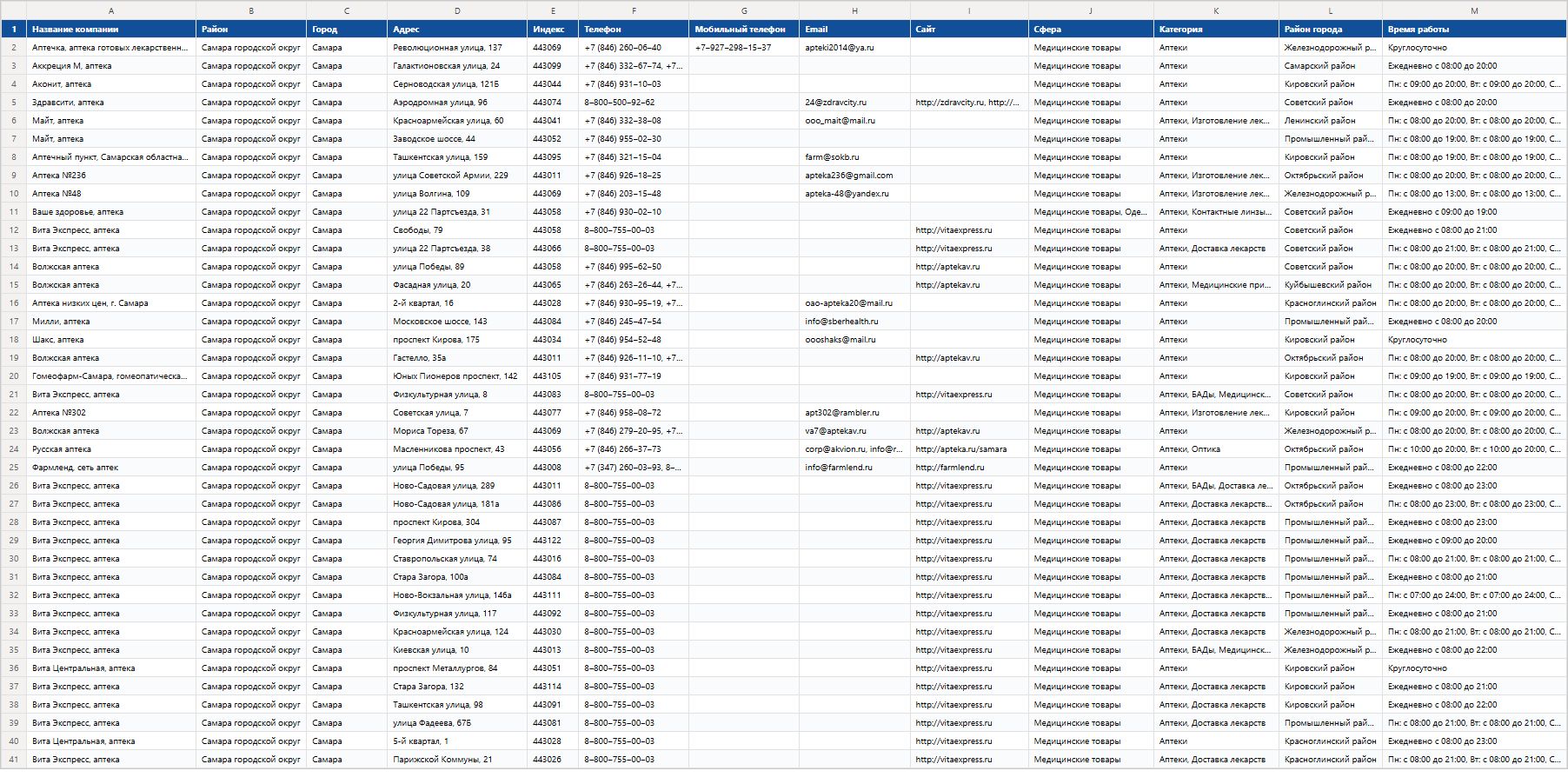Select email '24@zdravcity.ru'
The height and width of the screenshot is (784, 1568).
(x=854, y=103)
